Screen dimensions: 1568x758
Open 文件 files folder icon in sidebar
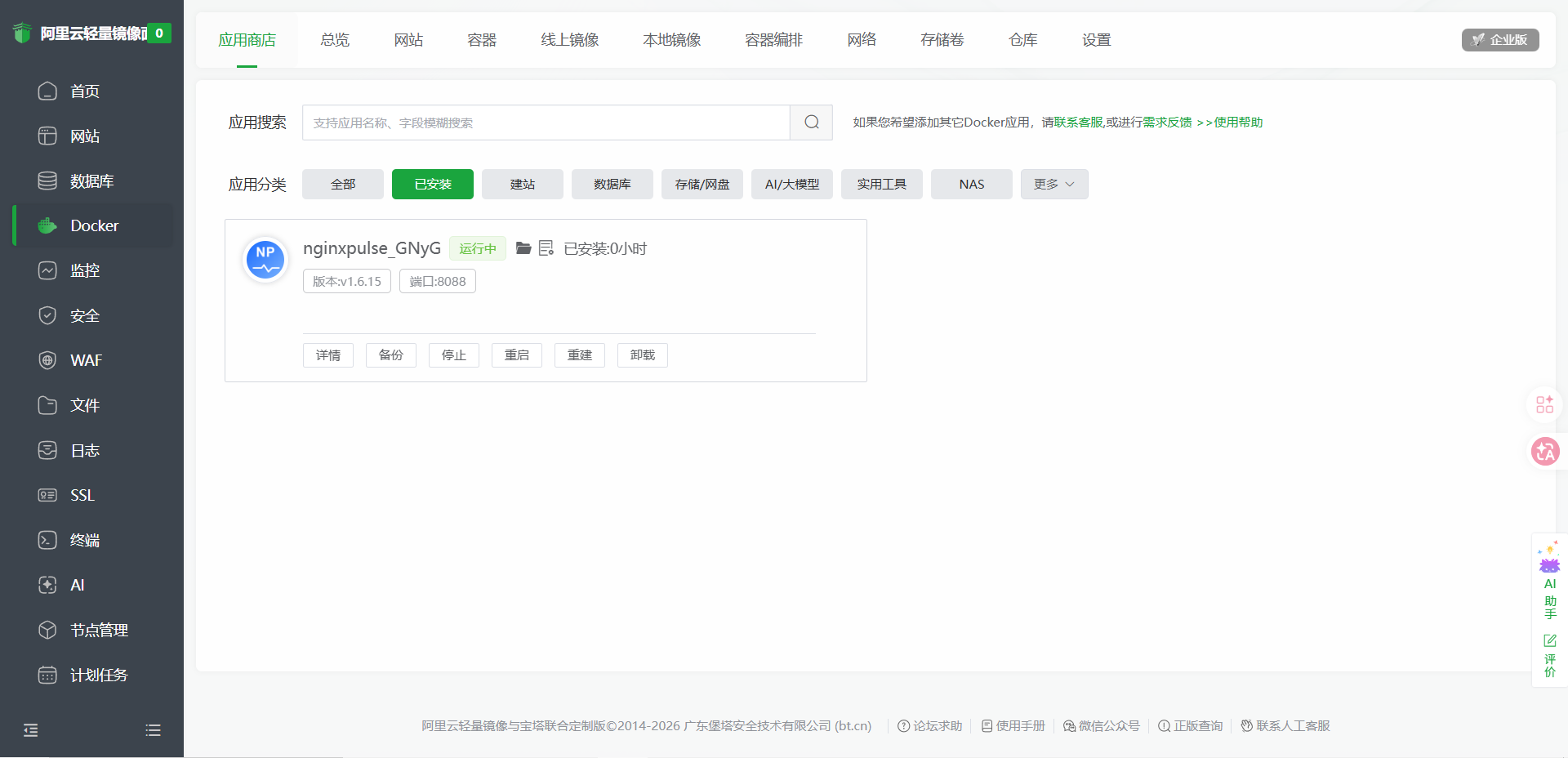coord(47,405)
